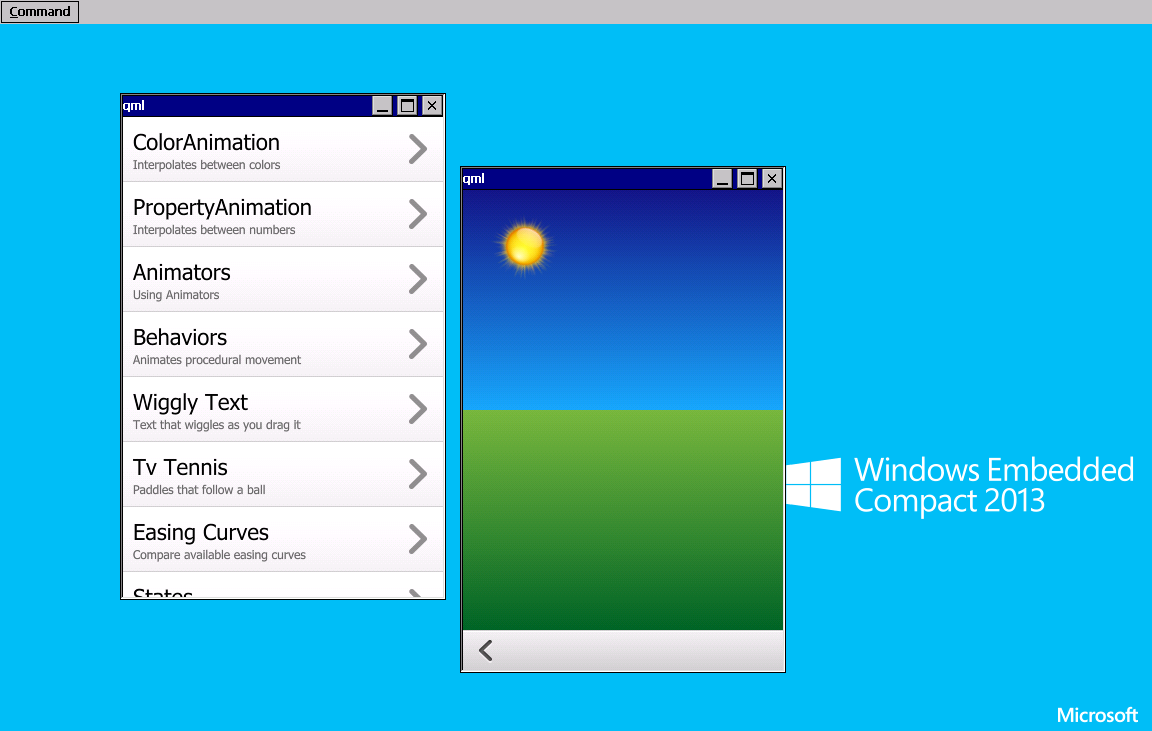Open the Easing Curves example

(284, 539)
